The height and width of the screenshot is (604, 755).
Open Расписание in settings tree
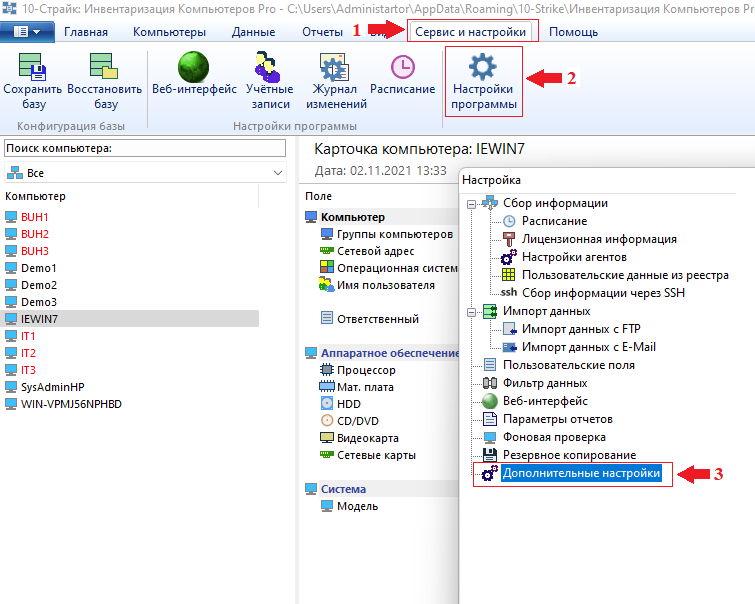pyautogui.click(x=554, y=221)
